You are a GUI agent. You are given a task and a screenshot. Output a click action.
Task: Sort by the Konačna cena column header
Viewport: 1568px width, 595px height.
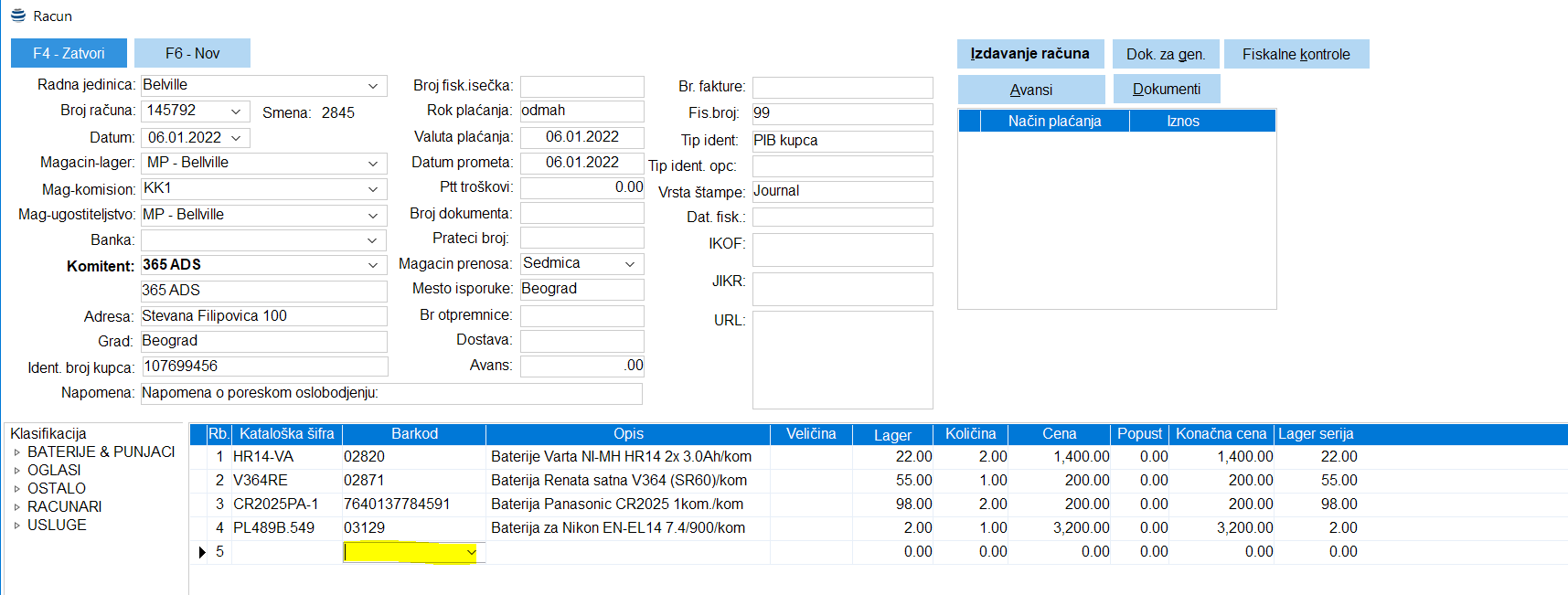point(1221,434)
